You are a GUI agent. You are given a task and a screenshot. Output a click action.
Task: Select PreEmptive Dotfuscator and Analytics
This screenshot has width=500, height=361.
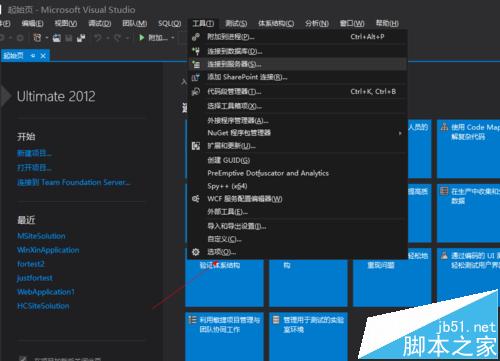coord(298,173)
